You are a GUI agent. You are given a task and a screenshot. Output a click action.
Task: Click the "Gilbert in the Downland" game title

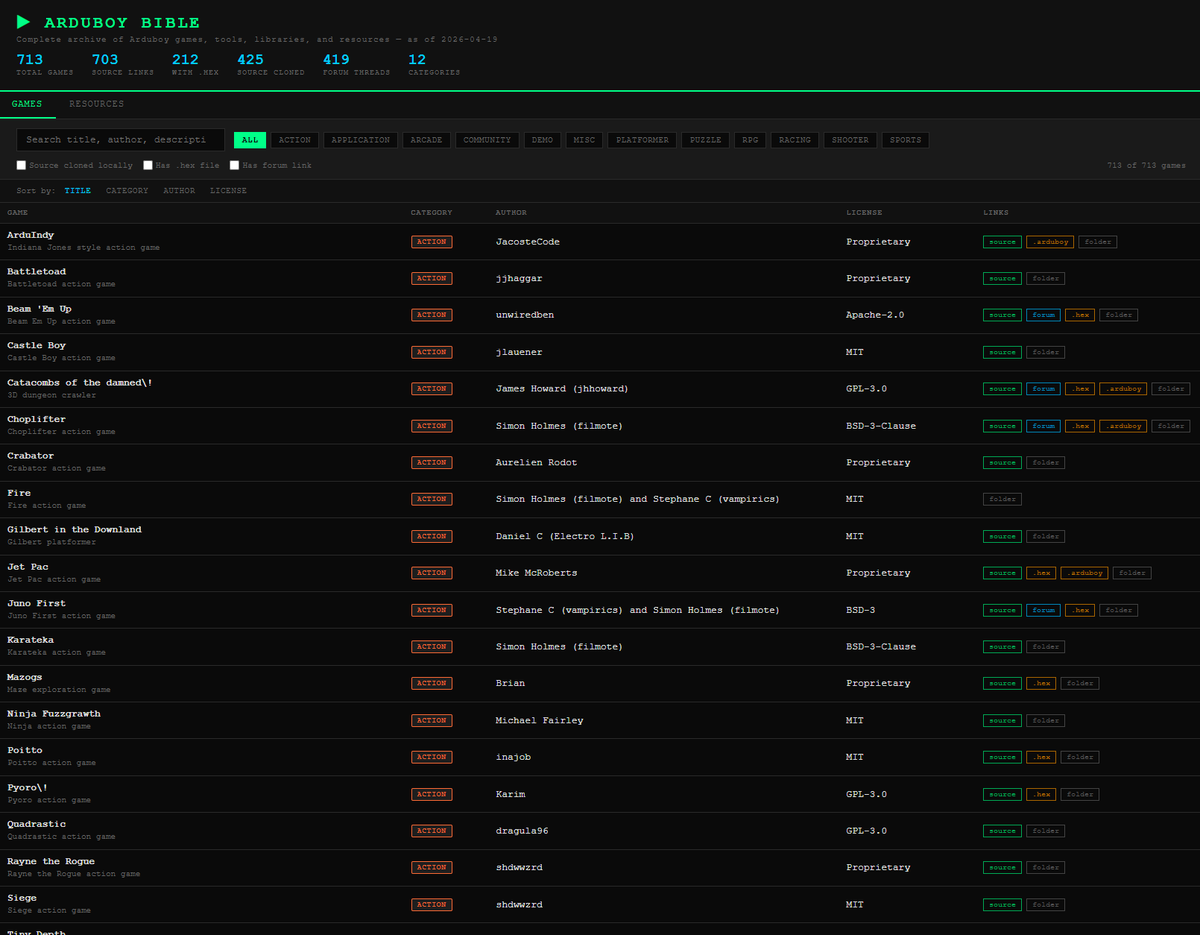point(74,529)
